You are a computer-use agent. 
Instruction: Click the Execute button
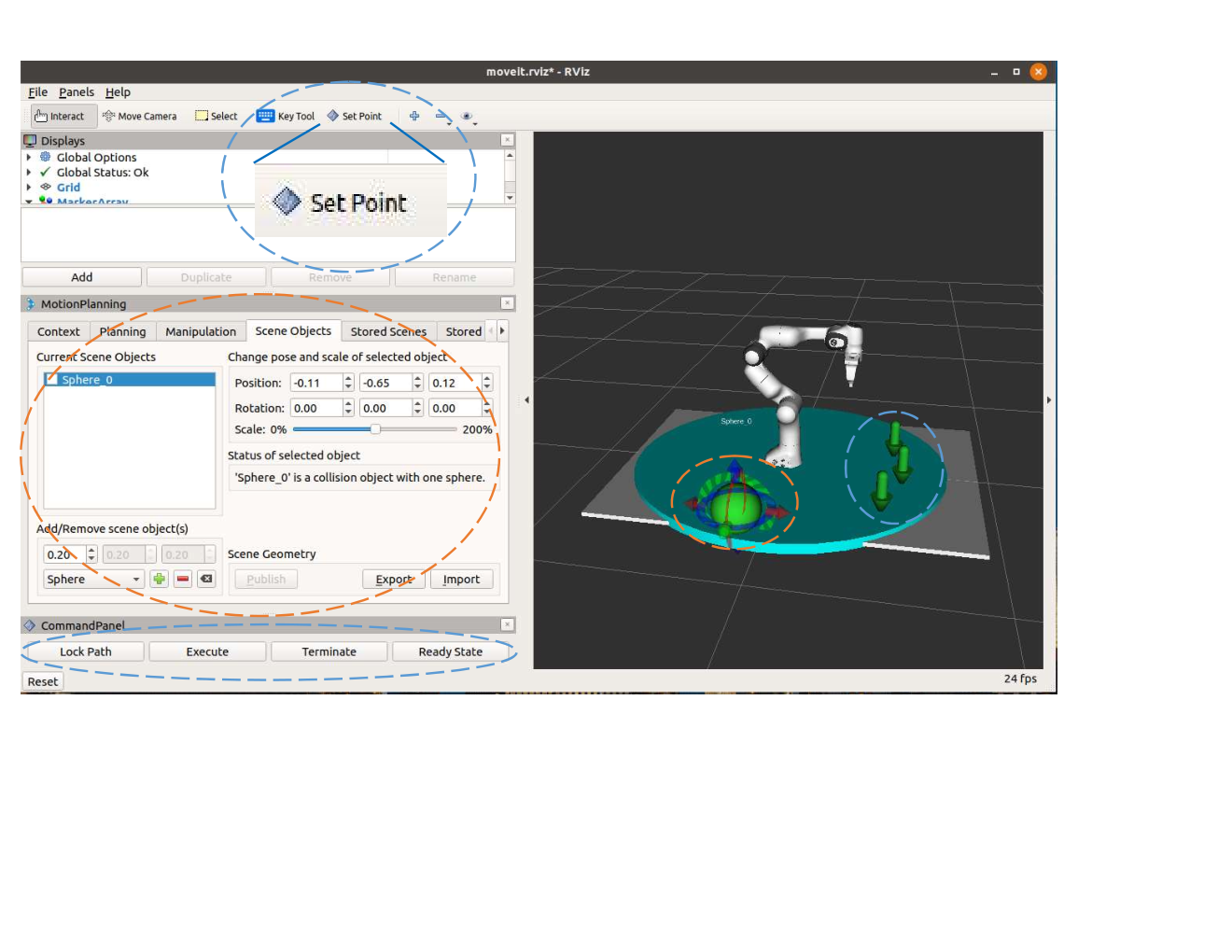[207, 651]
